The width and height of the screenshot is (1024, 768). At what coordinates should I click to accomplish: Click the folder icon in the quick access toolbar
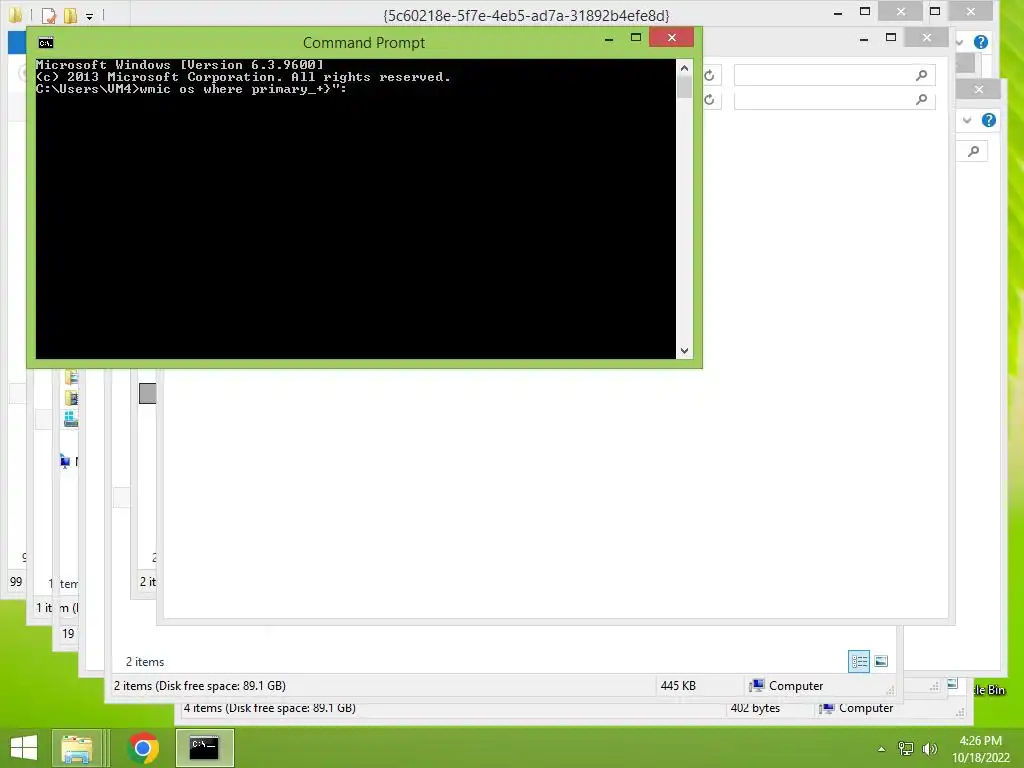click(14, 14)
